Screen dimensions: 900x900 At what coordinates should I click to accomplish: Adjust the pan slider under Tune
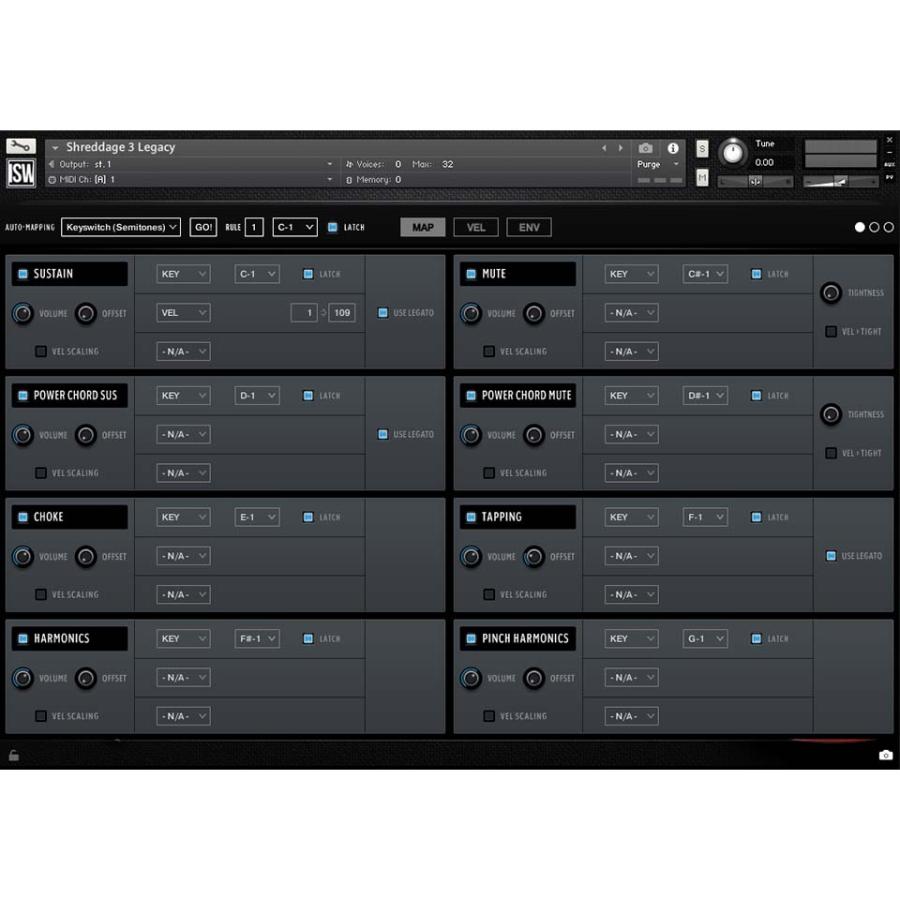755,182
